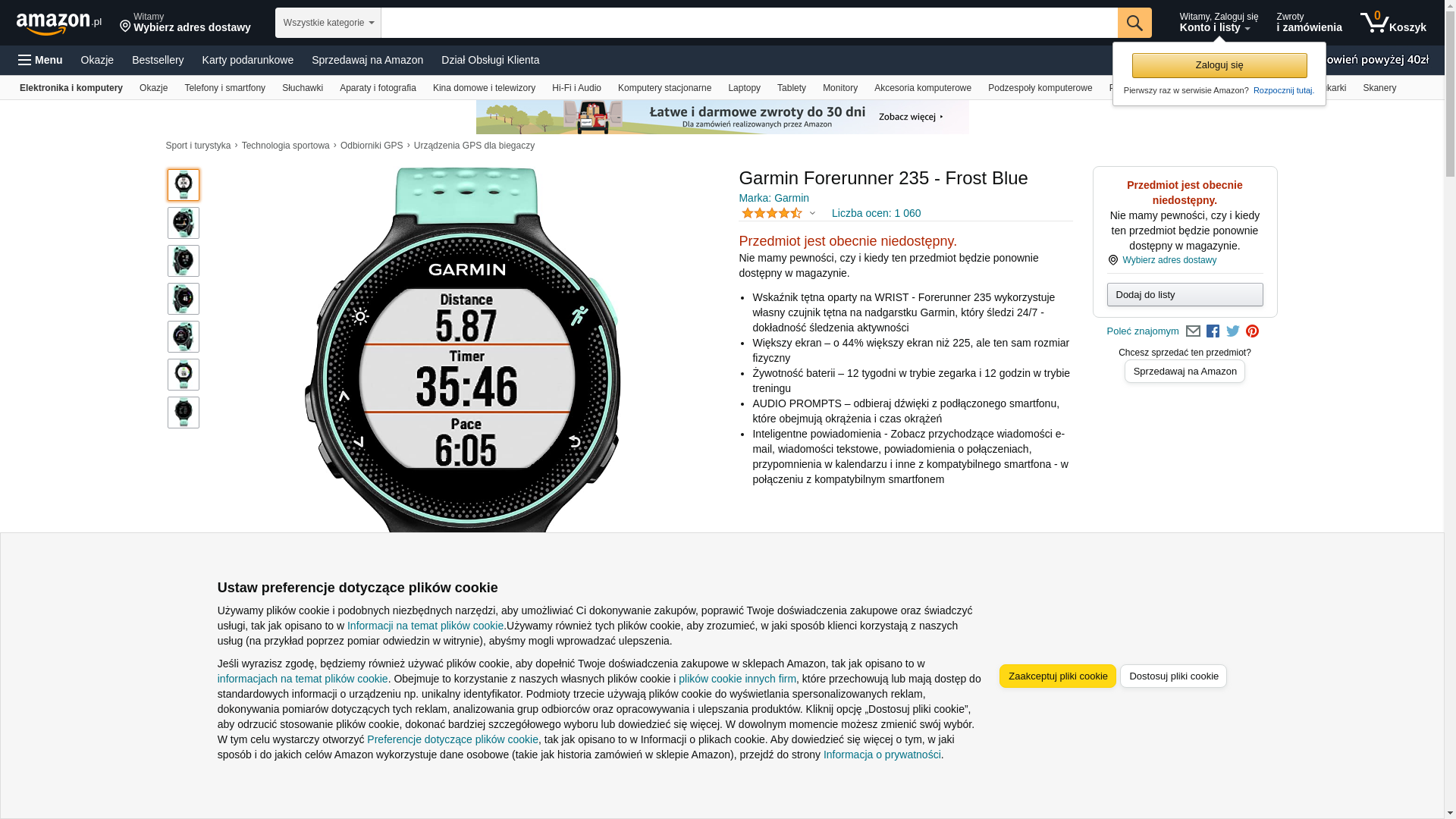Share product on Facebook icon
Viewport: 1456px width, 819px height.
coord(1213,331)
